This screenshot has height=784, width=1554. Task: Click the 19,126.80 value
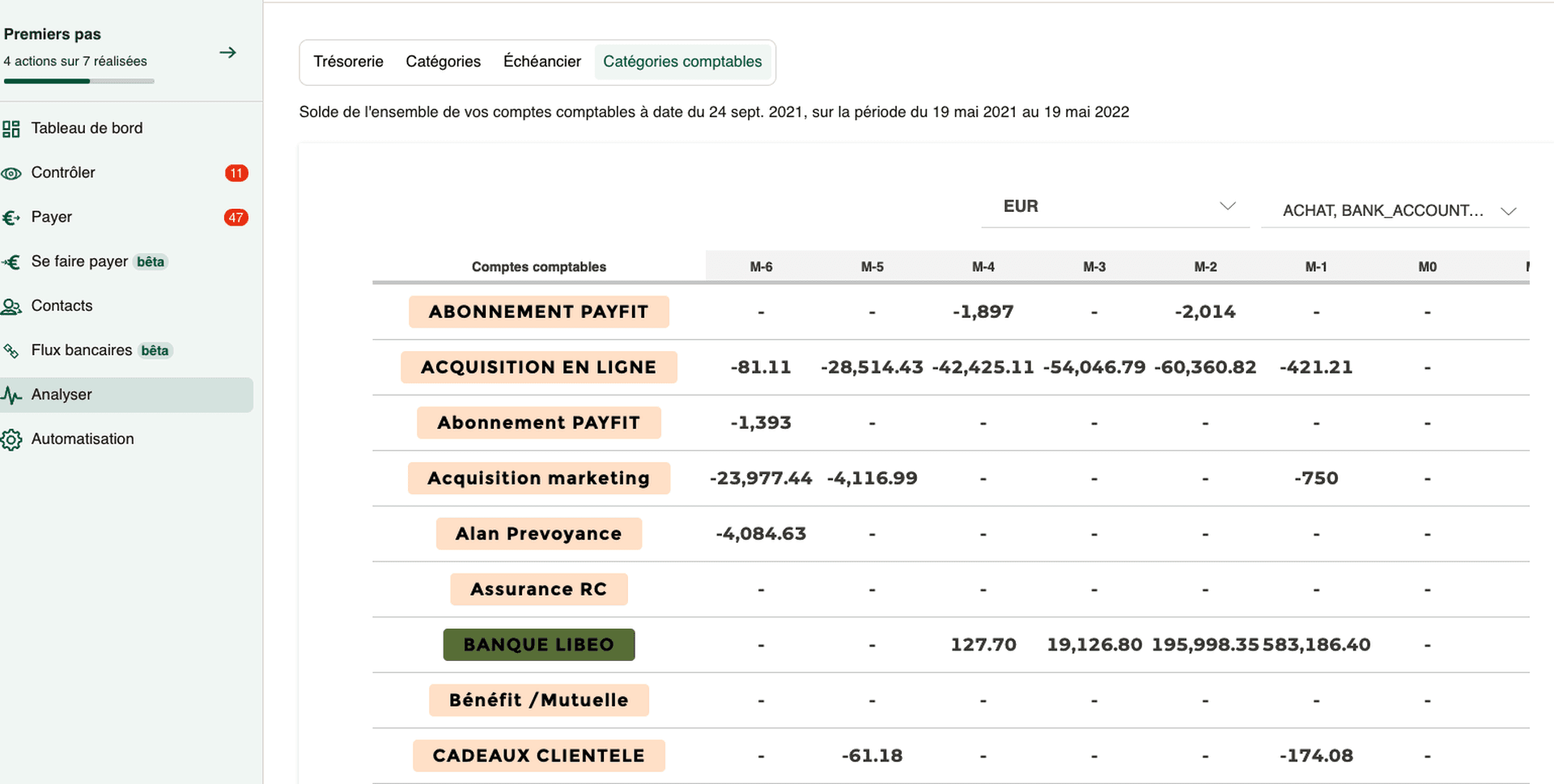pos(1093,645)
